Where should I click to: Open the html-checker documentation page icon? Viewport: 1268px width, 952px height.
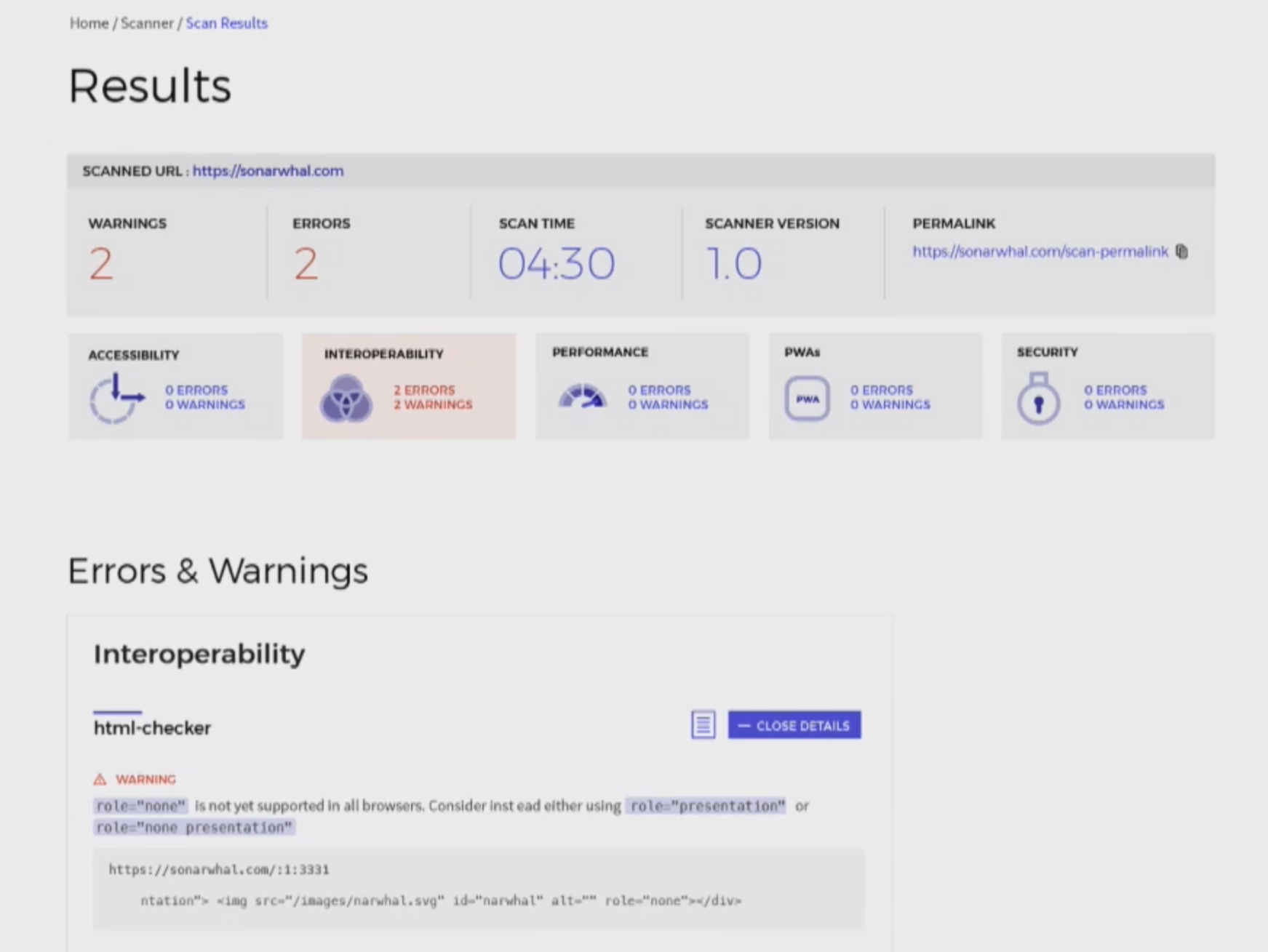[x=703, y=725]
